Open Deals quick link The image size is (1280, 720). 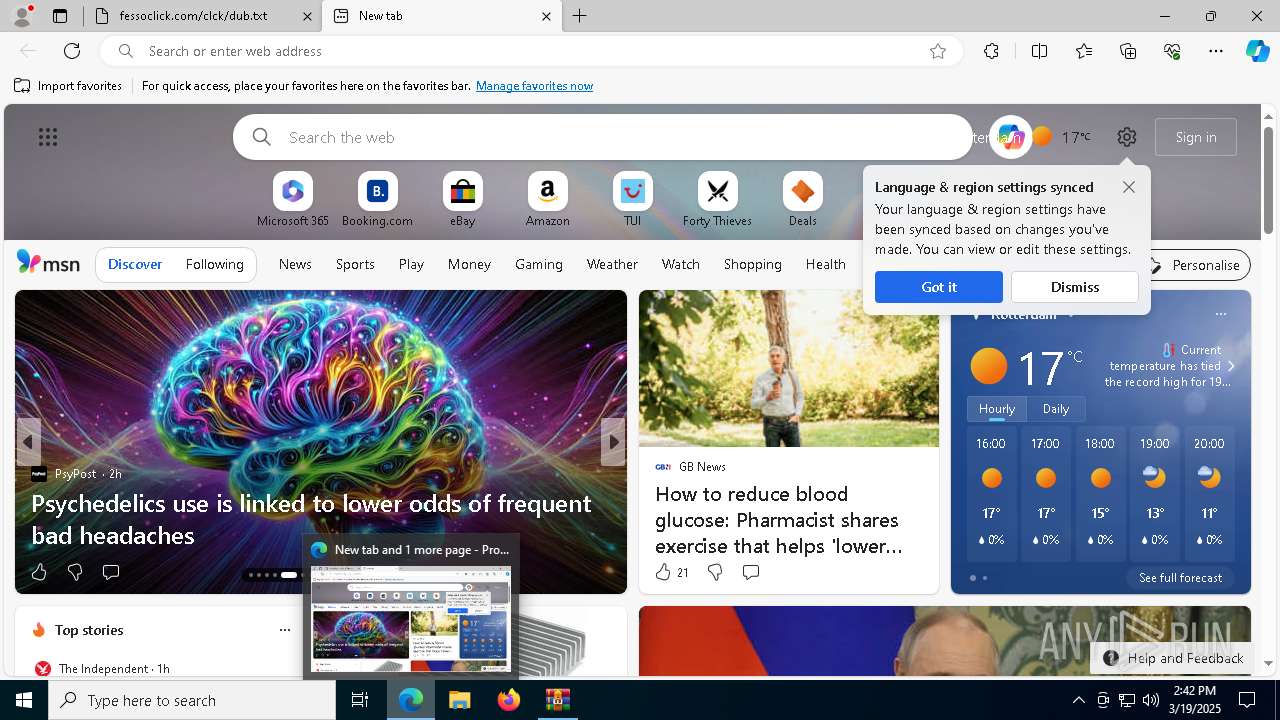pos(802,200)
